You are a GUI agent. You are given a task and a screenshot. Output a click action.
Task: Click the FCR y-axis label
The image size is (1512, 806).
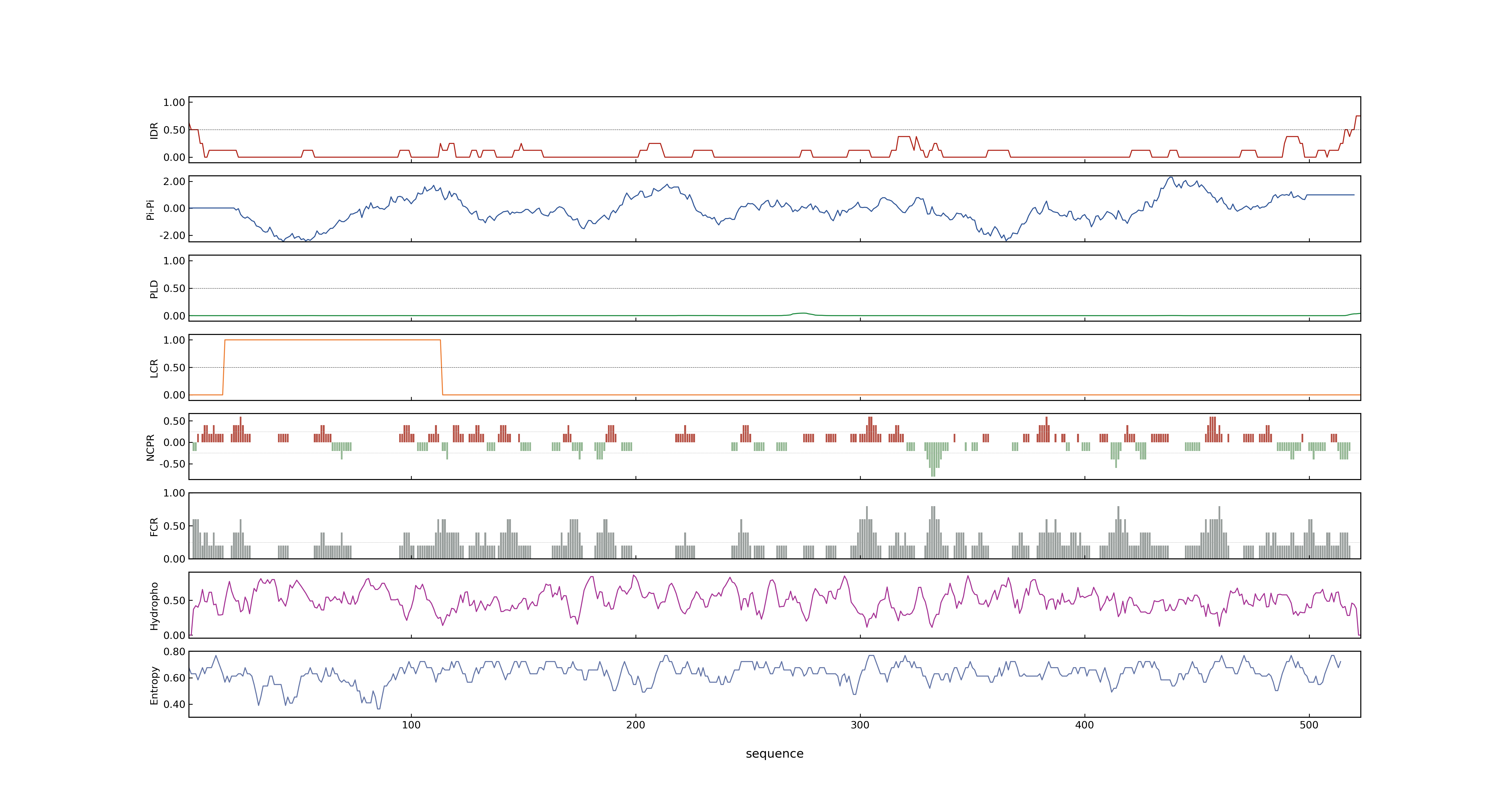pyautogui.click(x=154, y=527)
